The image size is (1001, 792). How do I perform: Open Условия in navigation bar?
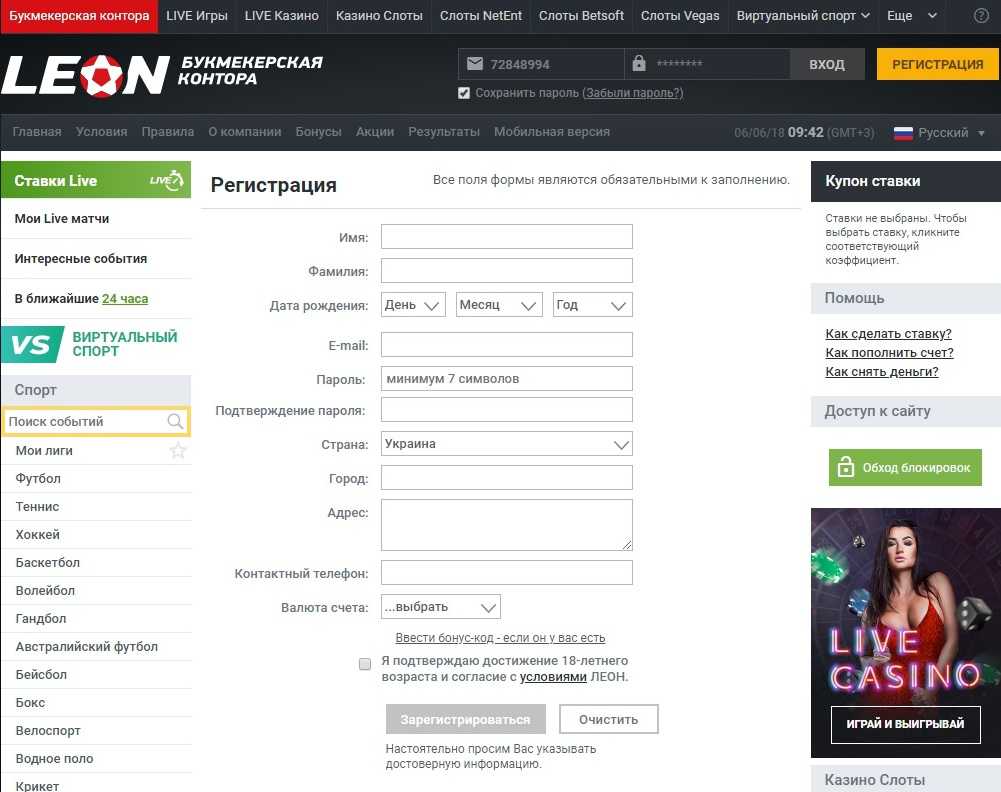[102, 132]
